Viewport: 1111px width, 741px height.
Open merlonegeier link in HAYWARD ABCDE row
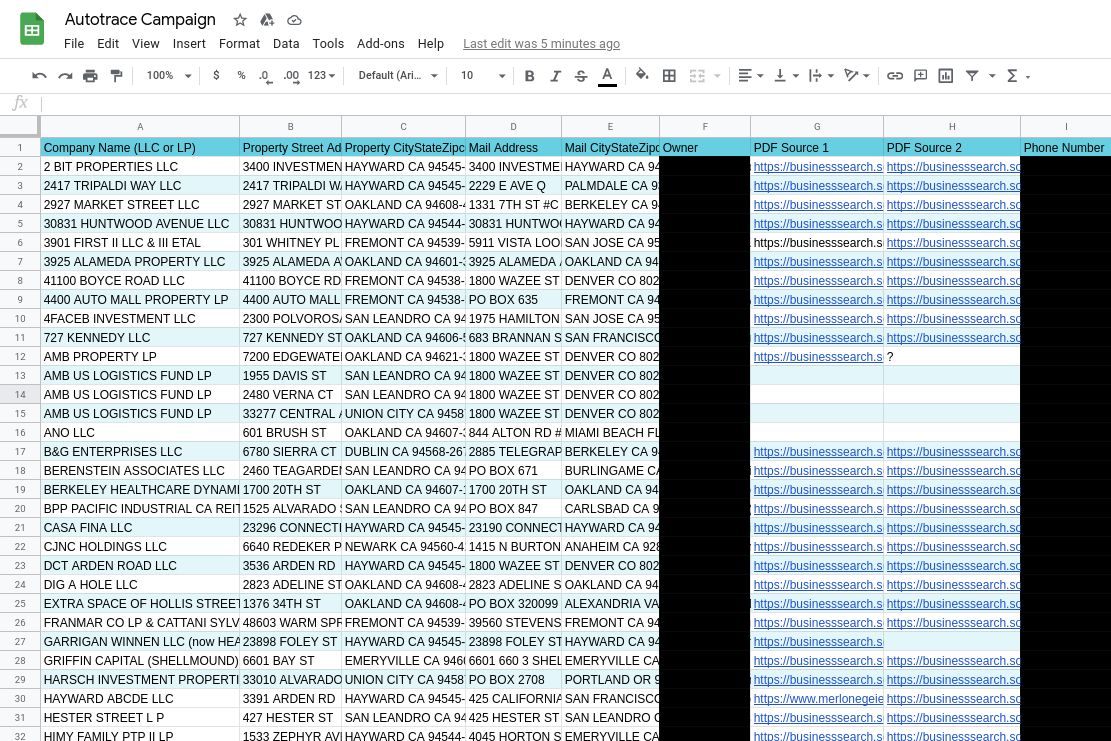point(818,698)
